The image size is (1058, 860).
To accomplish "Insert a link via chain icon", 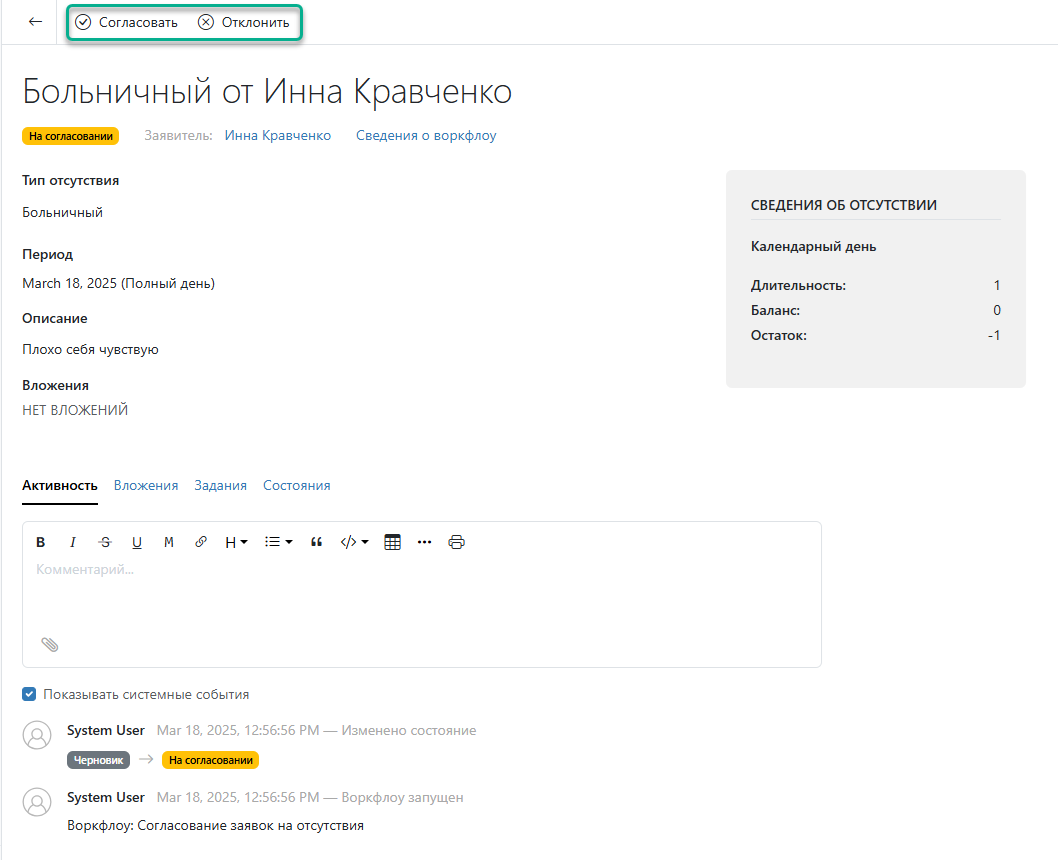I will 200,542.
